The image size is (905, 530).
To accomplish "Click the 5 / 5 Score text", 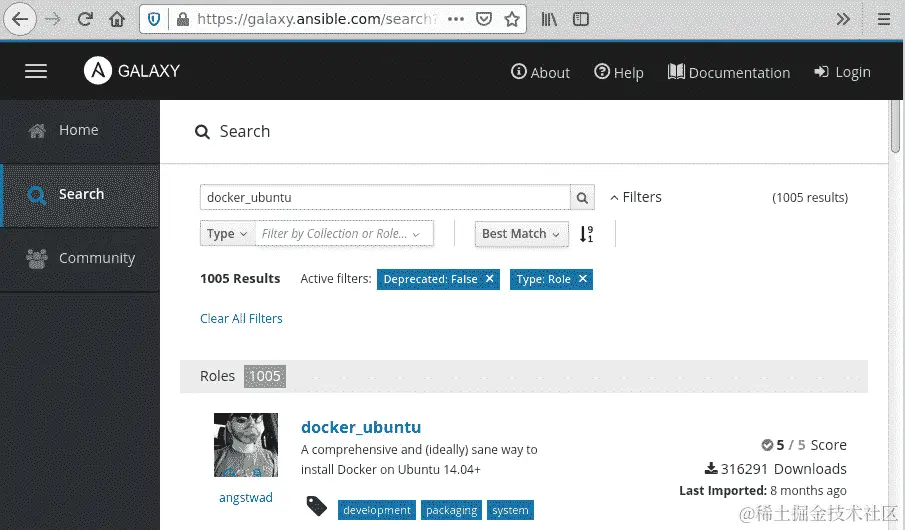I will 804,445.
